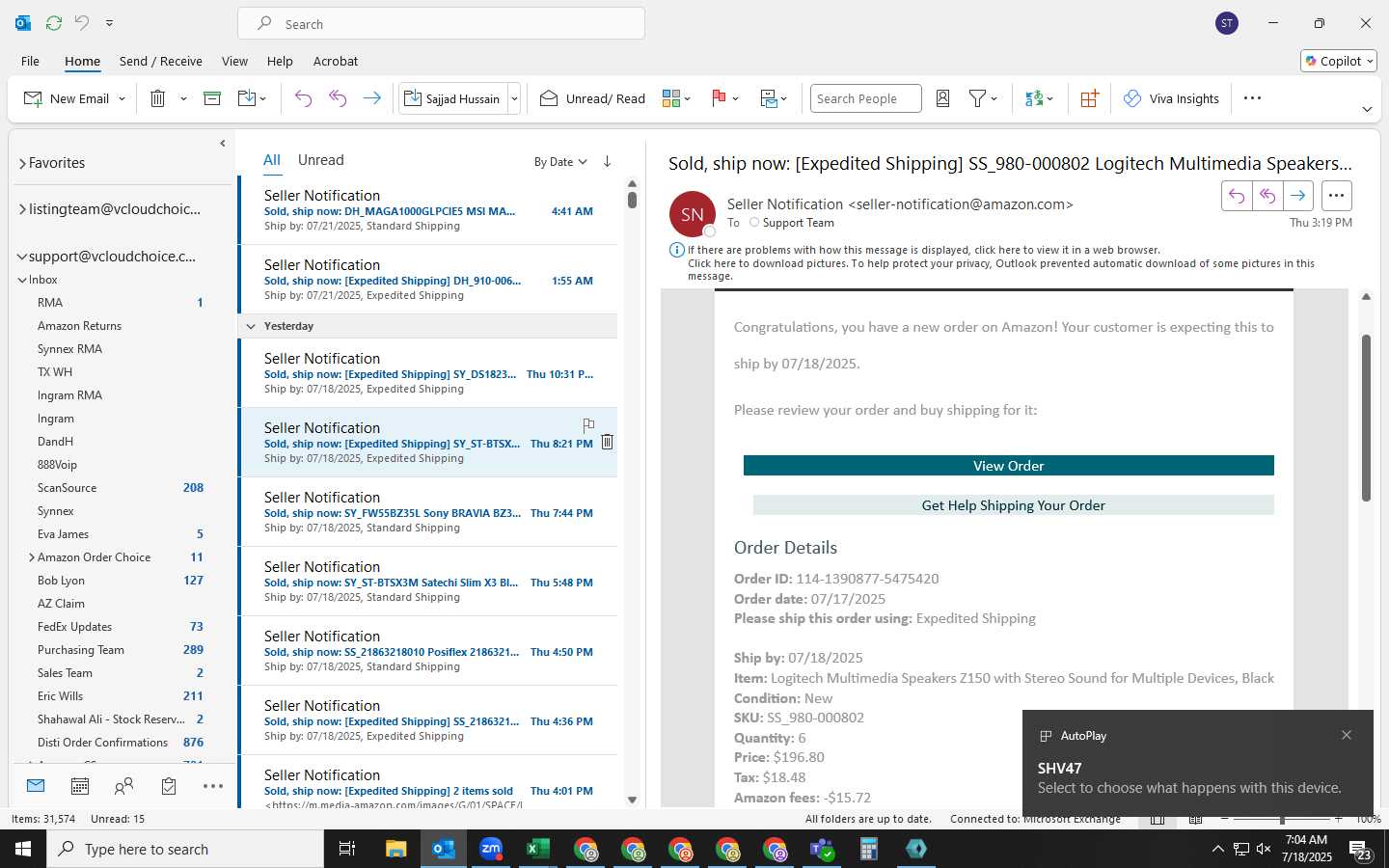1389x868 pixels.
Task: Click Reply in the reading pane header
Action: pyautogui.click(x=1237, y=196)
